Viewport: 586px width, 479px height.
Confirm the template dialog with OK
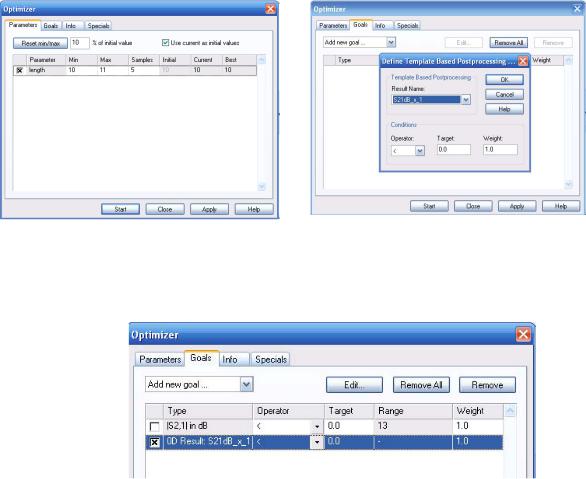click(504, 80)
